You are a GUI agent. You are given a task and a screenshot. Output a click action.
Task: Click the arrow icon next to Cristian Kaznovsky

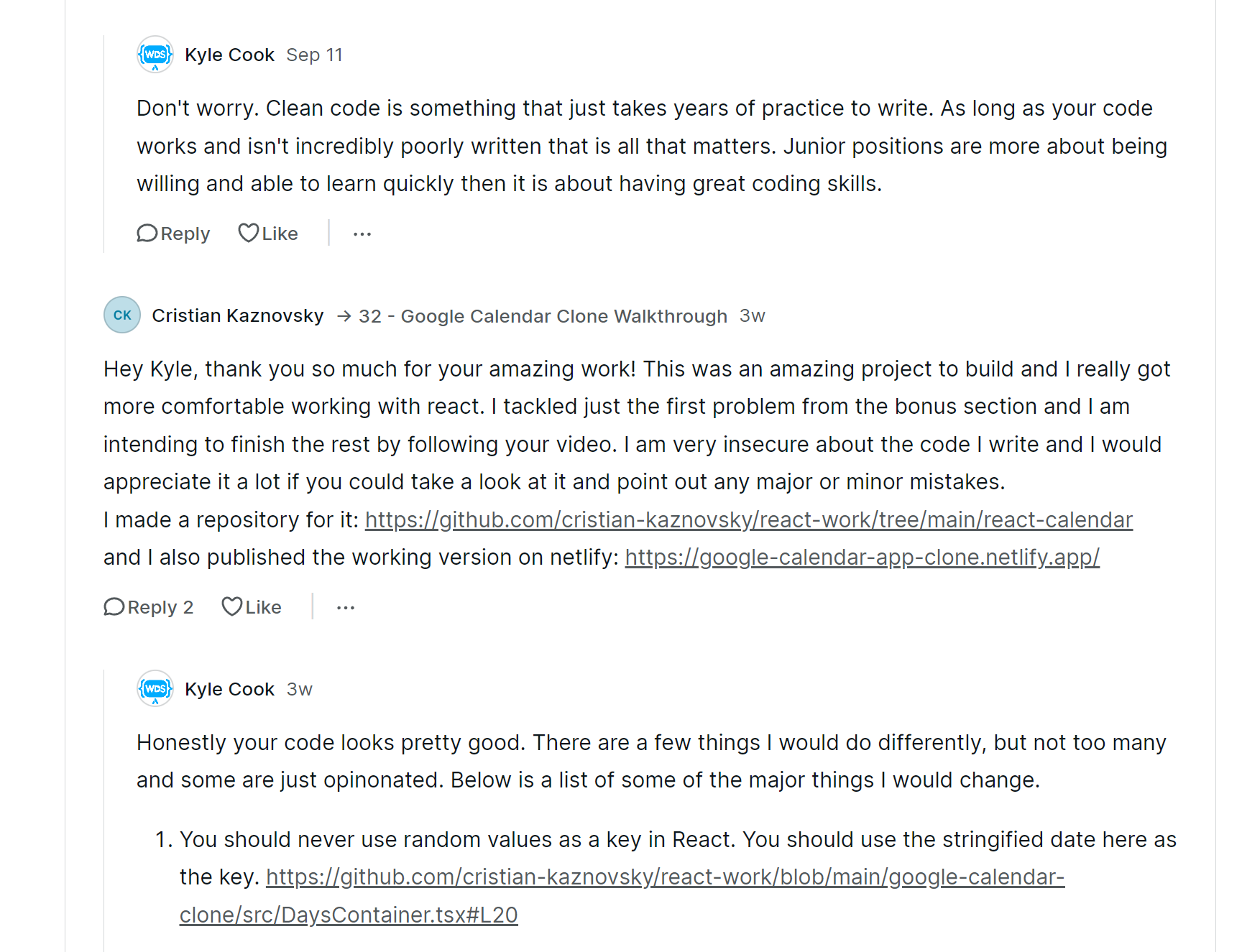tap(344, 316)
